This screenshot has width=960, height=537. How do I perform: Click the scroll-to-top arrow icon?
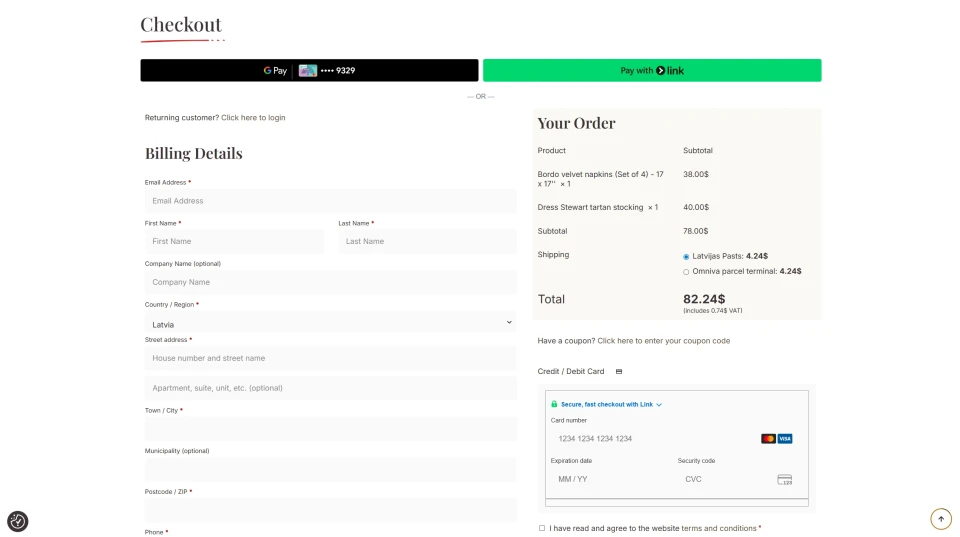click(941, 519)
